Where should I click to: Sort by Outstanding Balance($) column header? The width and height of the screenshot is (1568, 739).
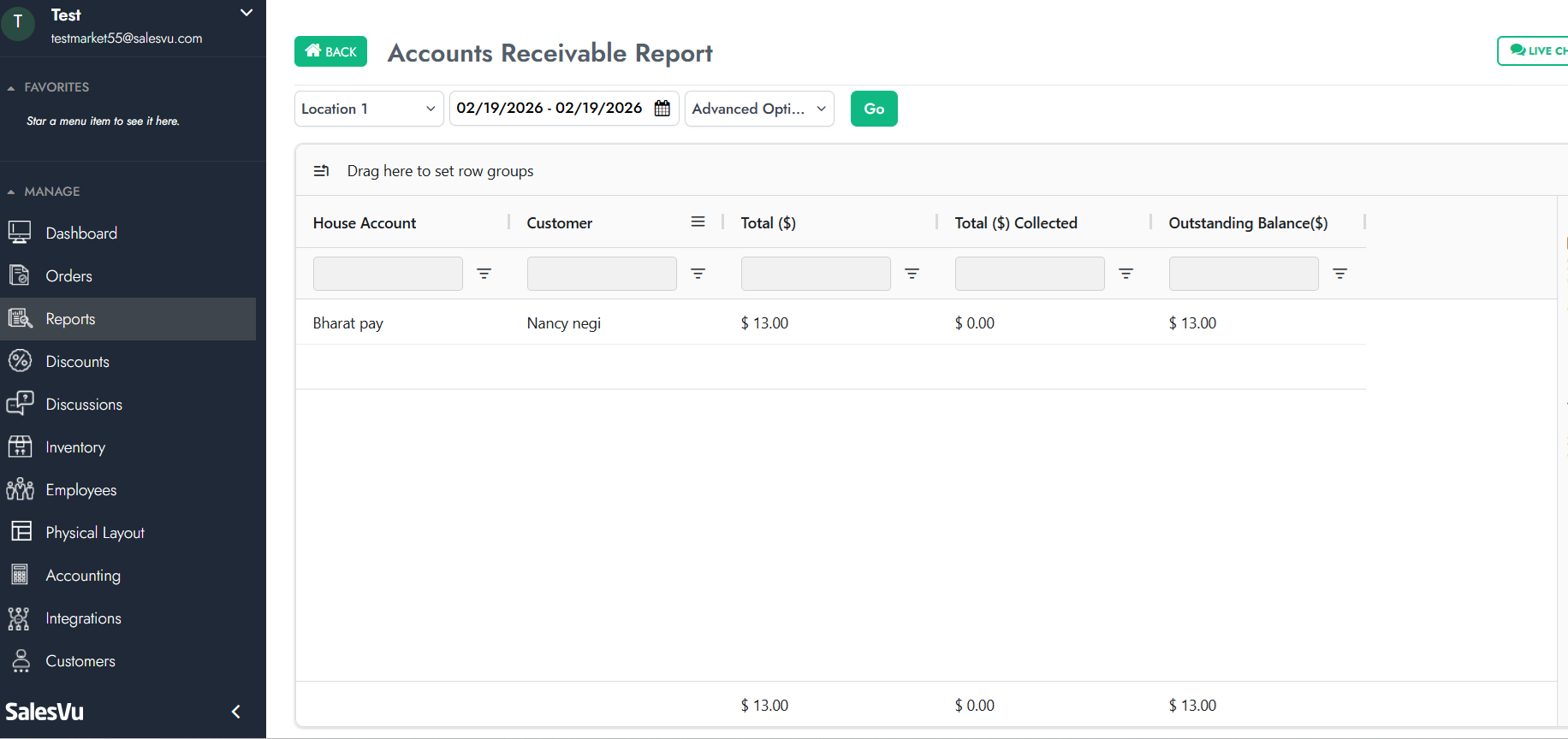pyautogui.click(x=1247, y=223)
